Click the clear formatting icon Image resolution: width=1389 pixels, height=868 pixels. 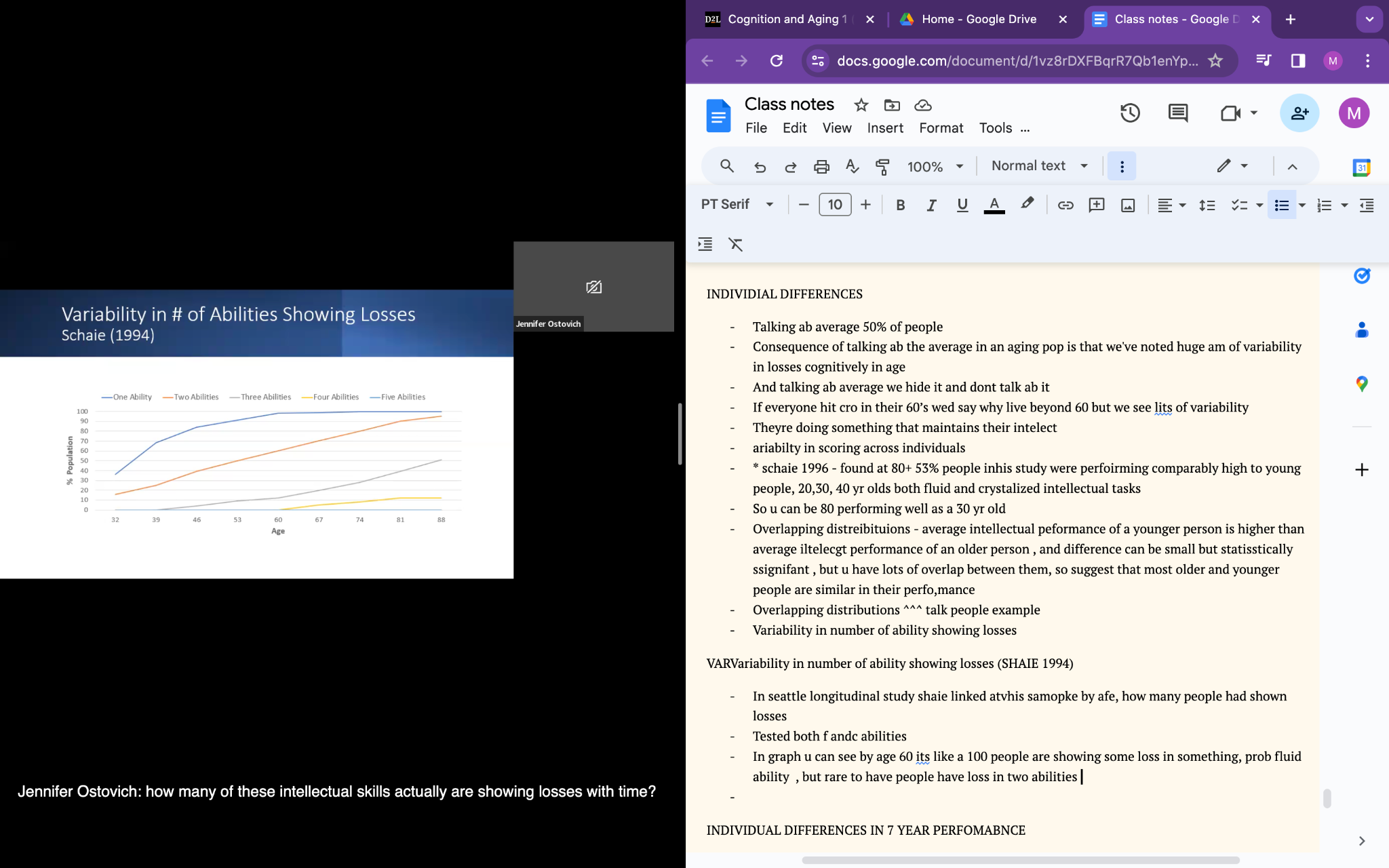(736, 244)
